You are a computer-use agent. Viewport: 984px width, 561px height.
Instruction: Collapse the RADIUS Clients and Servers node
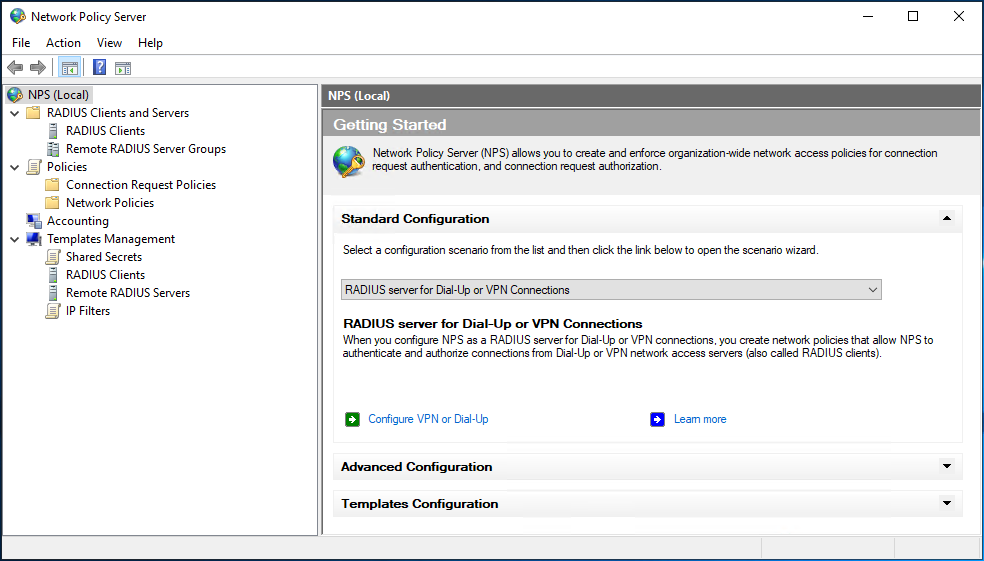point(14,114)
